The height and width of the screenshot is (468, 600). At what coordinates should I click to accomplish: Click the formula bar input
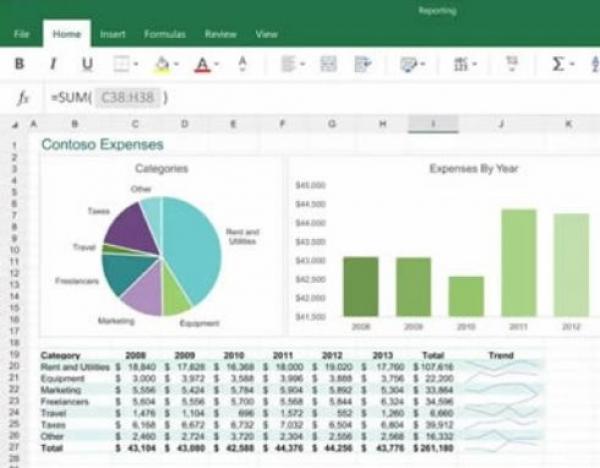coord(321,98)
